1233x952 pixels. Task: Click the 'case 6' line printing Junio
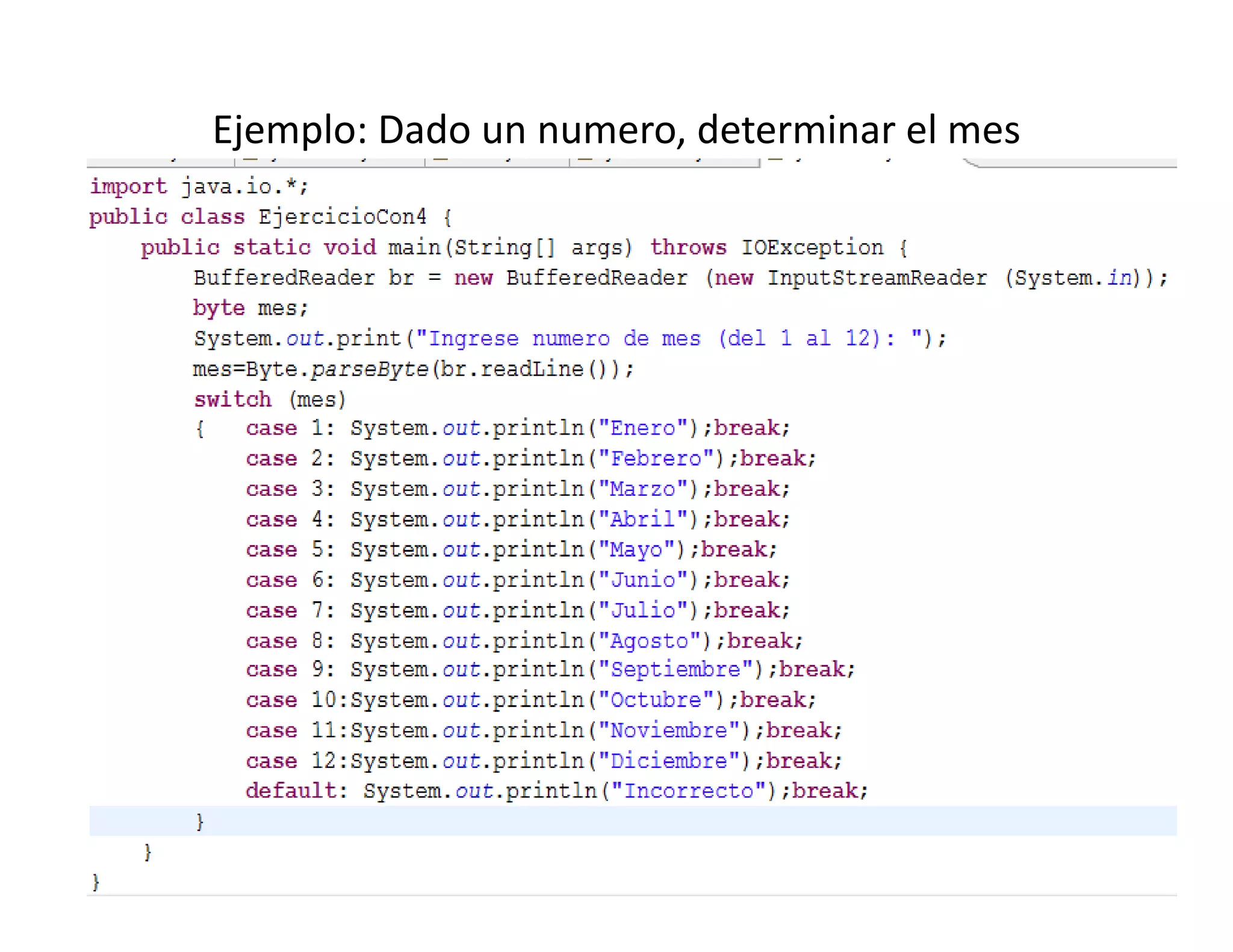tap(518, 580)
